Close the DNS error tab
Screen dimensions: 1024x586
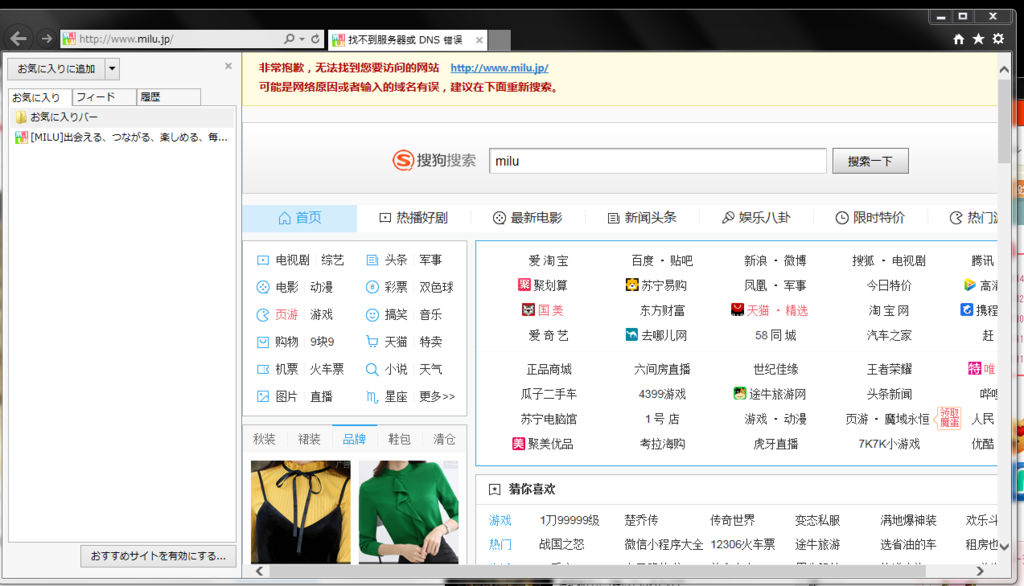(480, 40)
